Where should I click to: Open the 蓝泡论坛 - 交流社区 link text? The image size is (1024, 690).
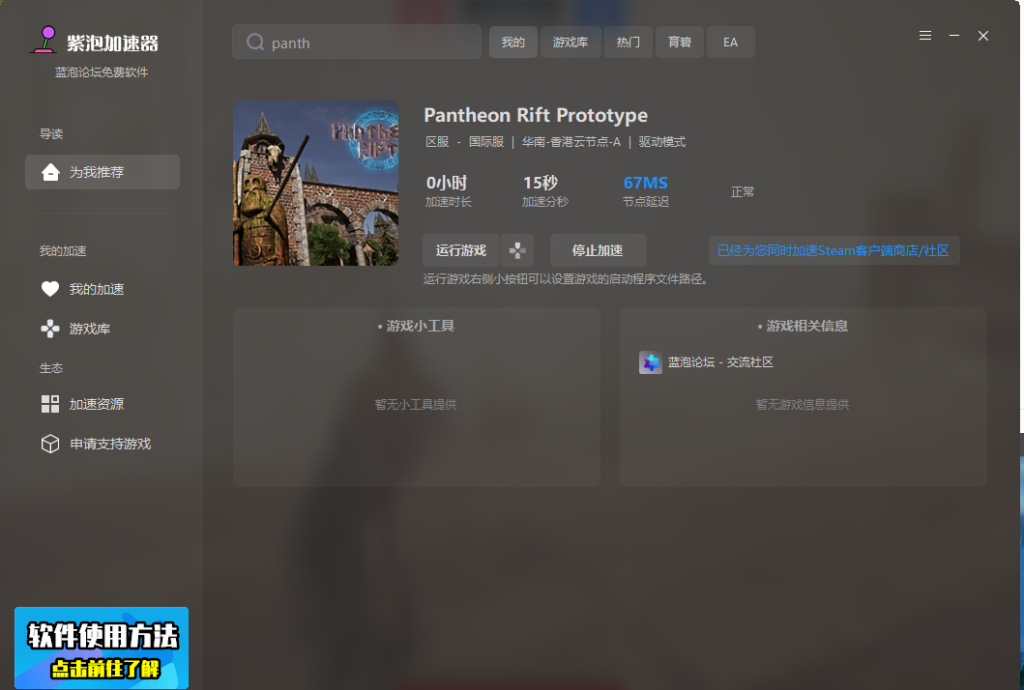point(720,362)
